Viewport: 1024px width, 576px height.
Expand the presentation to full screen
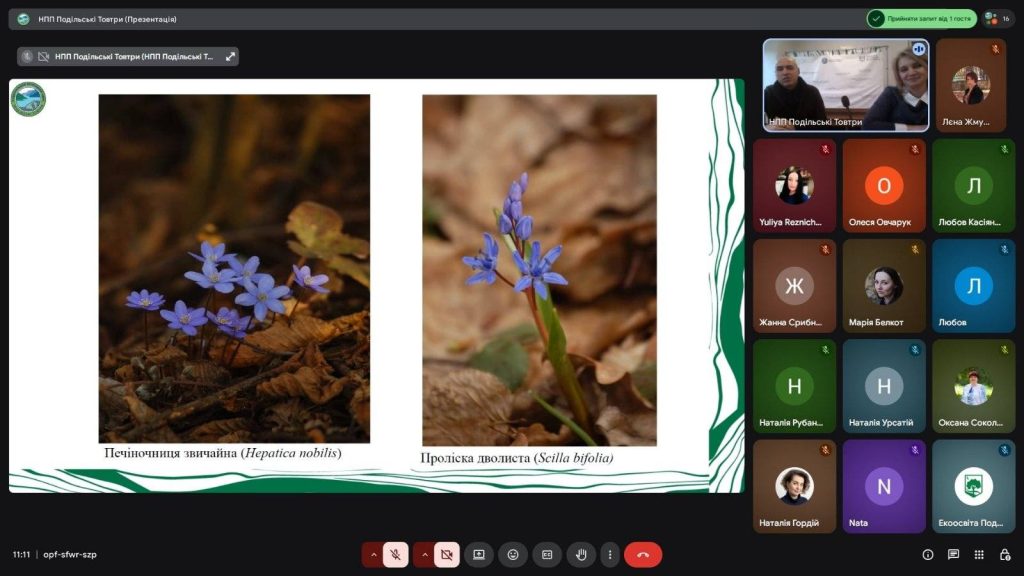[230, 57]
